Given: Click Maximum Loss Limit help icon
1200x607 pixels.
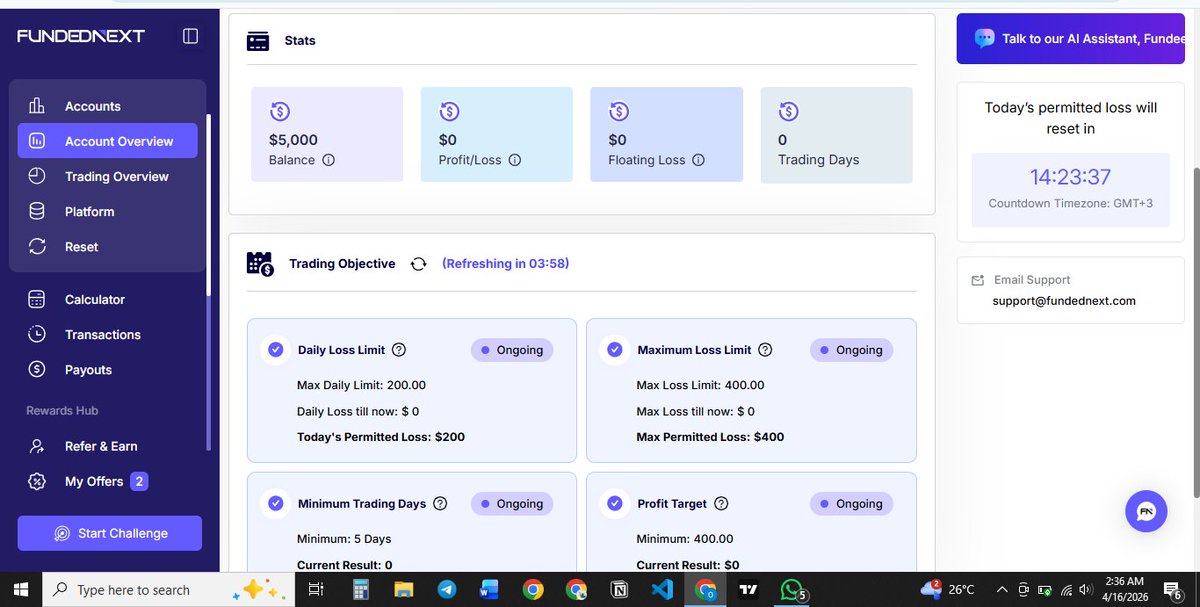Looking at the screenshot, I should pyautogui.click(x=765, y=350).
